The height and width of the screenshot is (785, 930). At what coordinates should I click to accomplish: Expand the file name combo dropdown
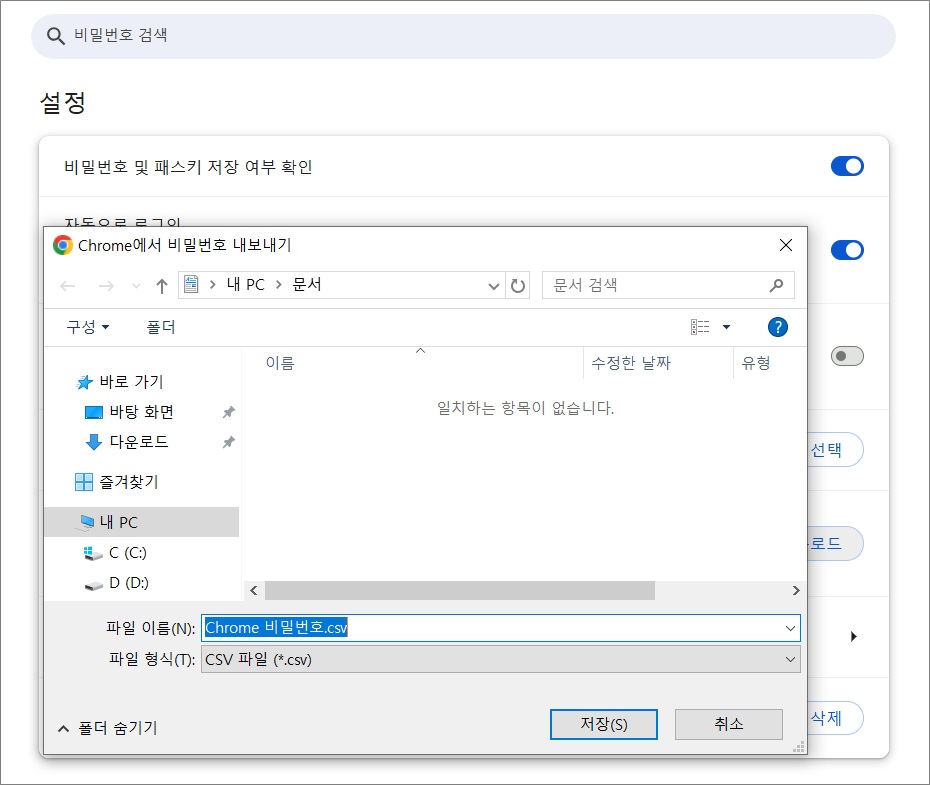tap(790, 628)
